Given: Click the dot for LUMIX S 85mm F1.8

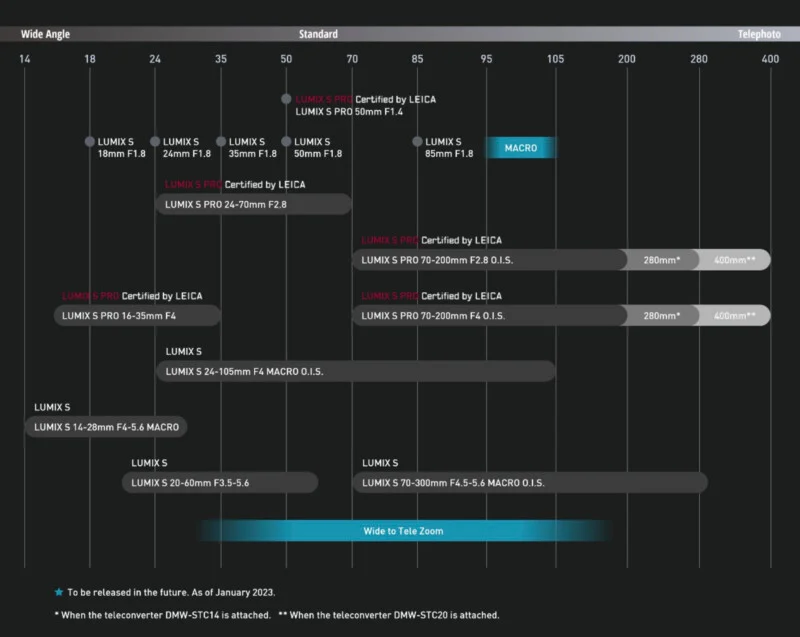Looking at the screenshot, I should (417, 142).
